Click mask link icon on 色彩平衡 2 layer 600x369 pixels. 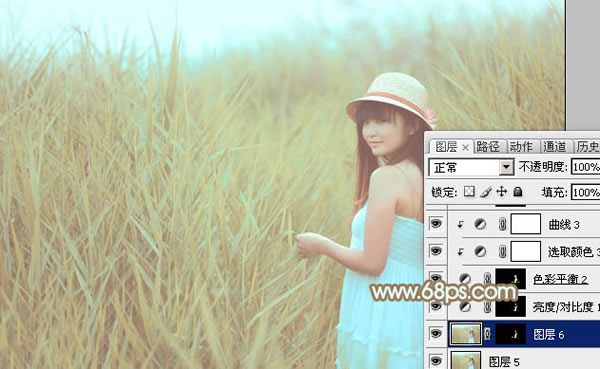click(488, 279)
